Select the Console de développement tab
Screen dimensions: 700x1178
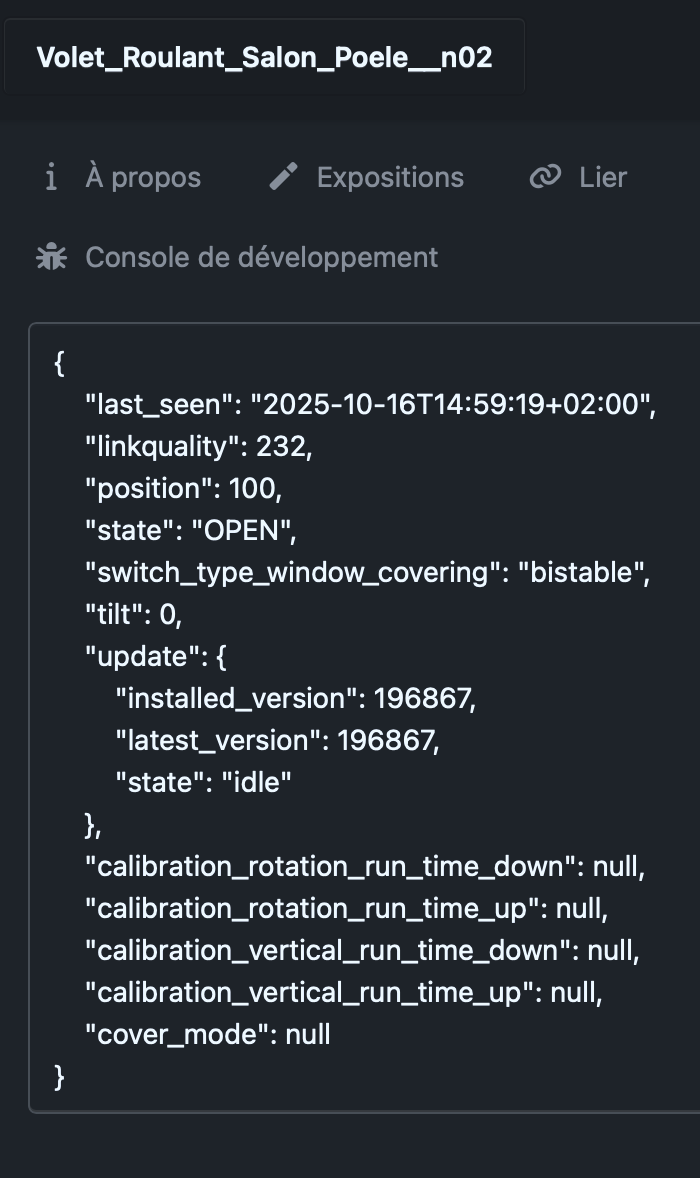[x=261, y=258]
